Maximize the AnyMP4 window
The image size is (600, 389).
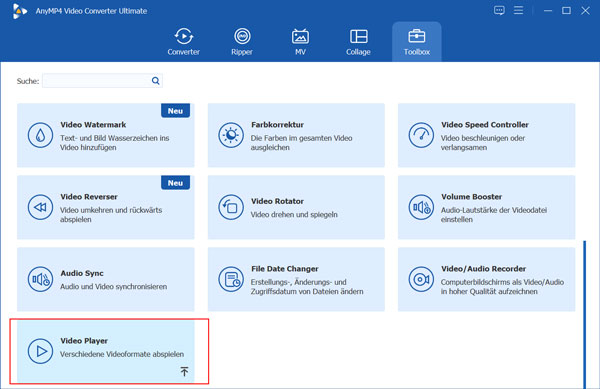[x=567, y=11]
